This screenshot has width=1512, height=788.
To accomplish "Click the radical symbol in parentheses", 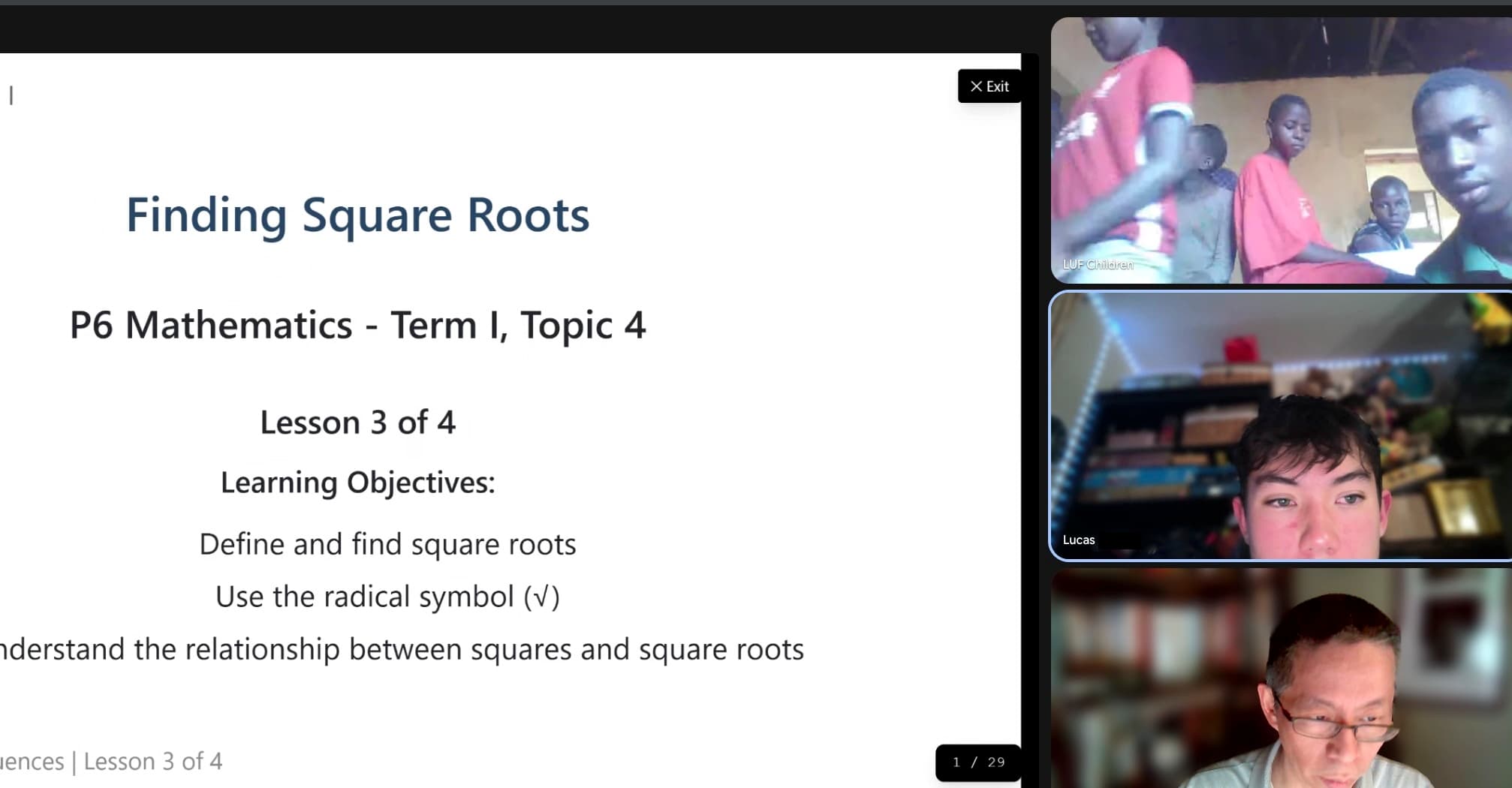I will [x=541, y=597].
